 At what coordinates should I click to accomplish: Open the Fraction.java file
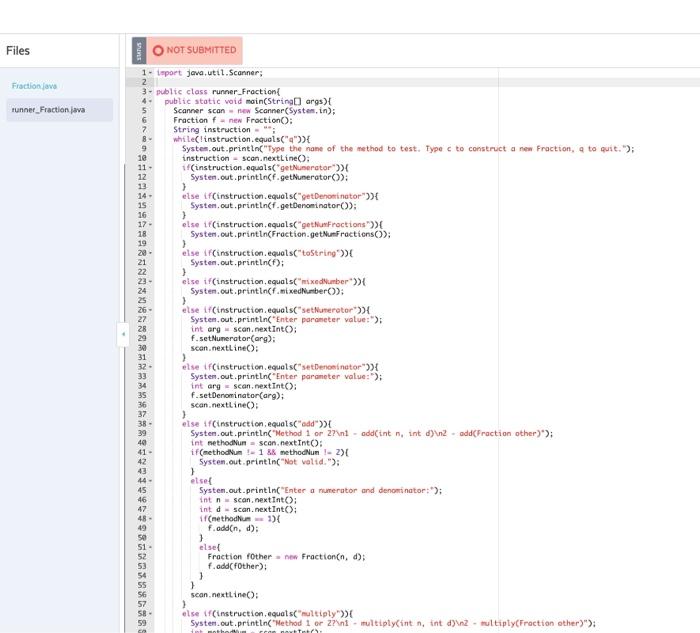[x=34, y=86]
